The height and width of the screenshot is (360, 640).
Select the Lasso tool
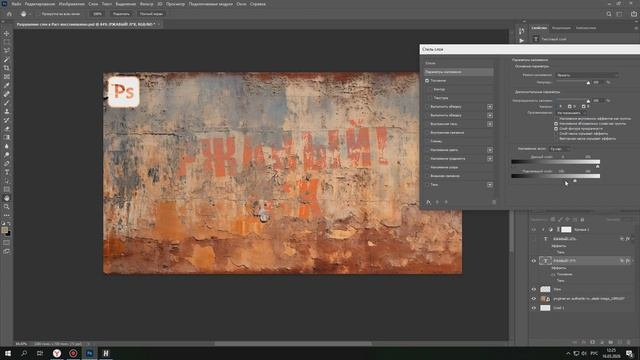coord(7,51)
